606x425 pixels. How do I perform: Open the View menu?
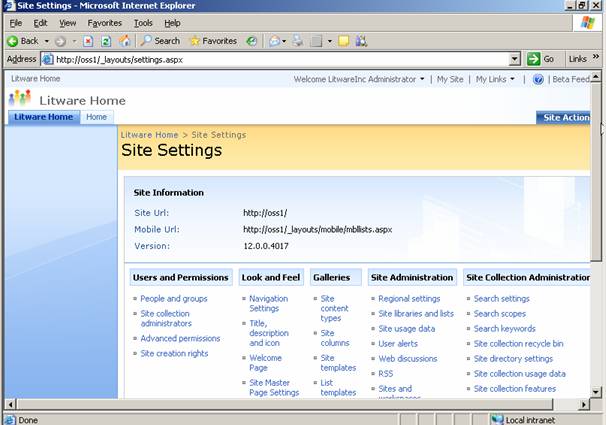tap(68, 23)
